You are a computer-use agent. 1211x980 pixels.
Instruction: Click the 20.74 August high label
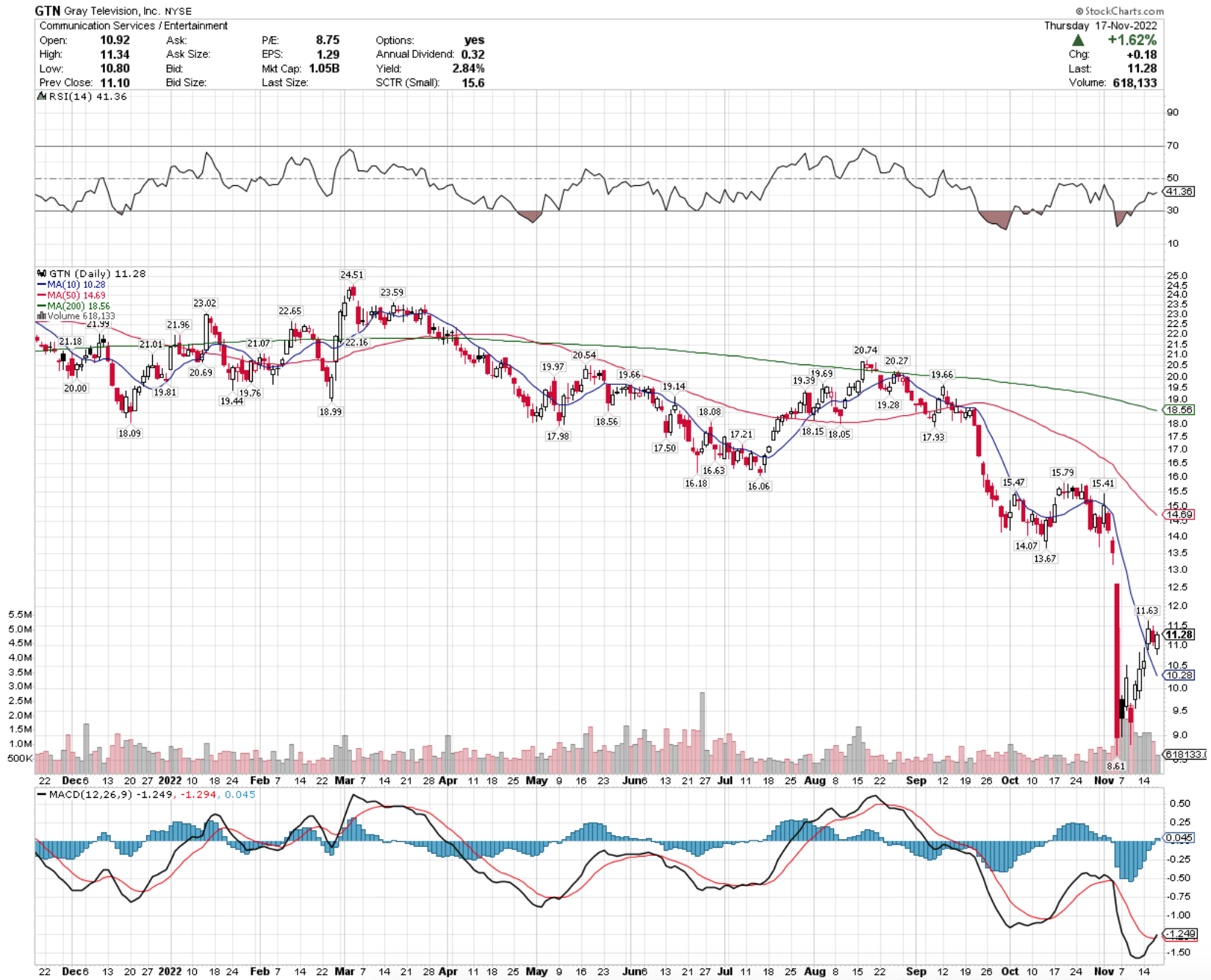coord(866,350)
